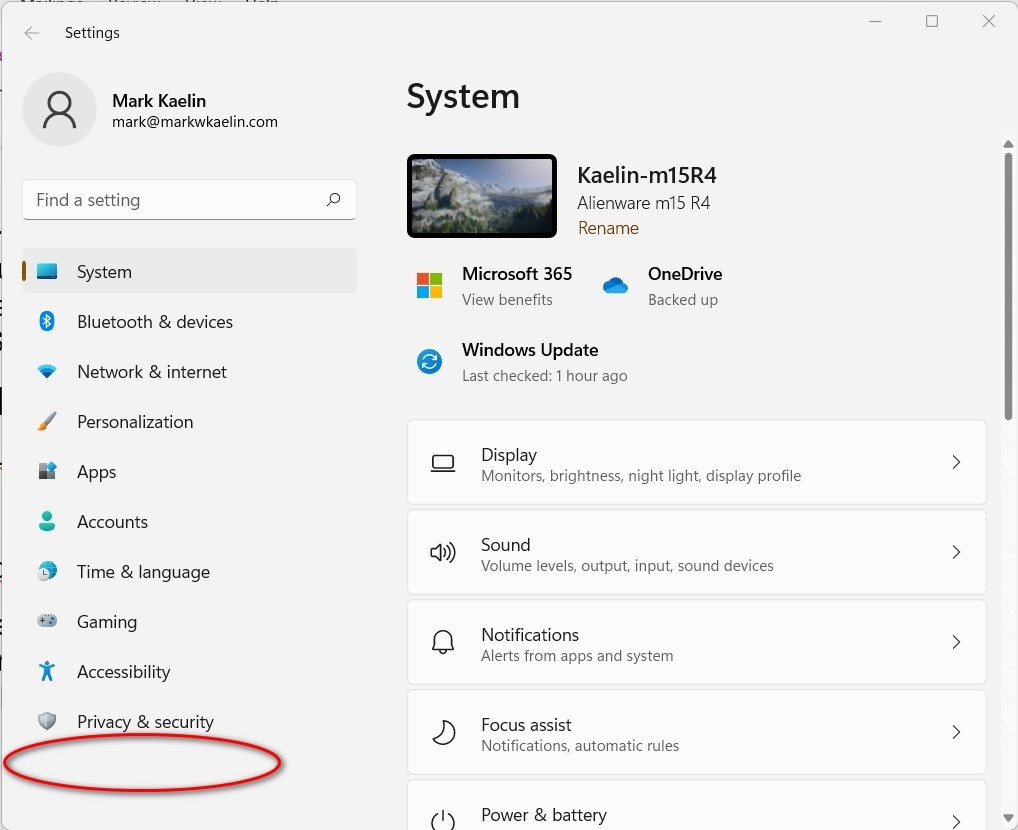Click the Find a setting search box
Viewport: 1018px width, 830px height.
(x=189, y=200)
